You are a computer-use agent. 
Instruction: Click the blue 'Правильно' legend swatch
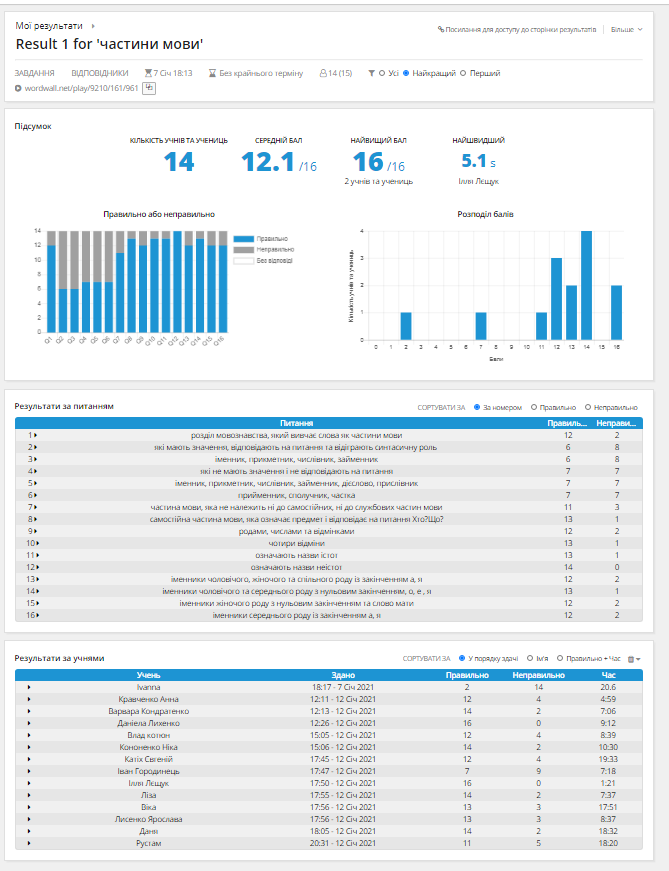[x=243, y=239]
